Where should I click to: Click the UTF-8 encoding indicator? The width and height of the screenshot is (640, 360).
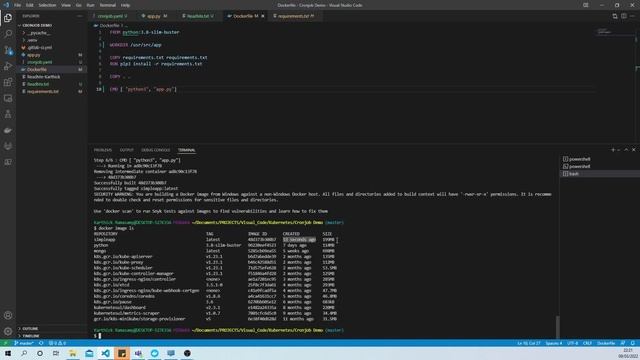coord(572,343)
